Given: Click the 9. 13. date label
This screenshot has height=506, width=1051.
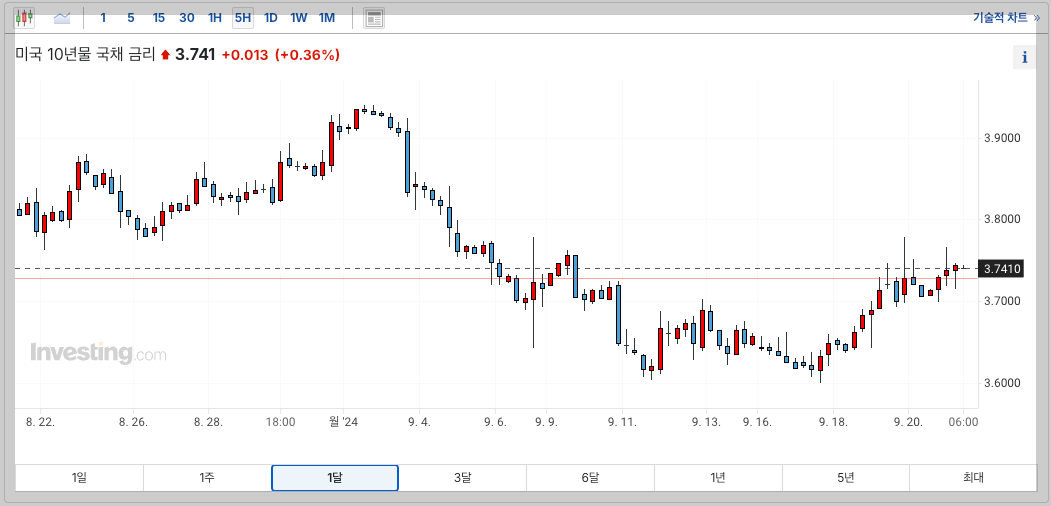Looking at the screenshot, I should [706, 423].
